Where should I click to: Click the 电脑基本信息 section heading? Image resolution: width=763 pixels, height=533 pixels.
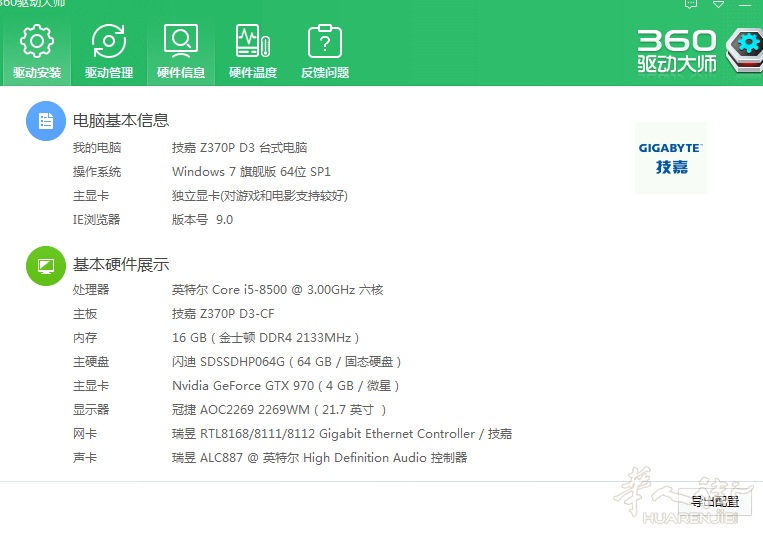coord(121,120)
